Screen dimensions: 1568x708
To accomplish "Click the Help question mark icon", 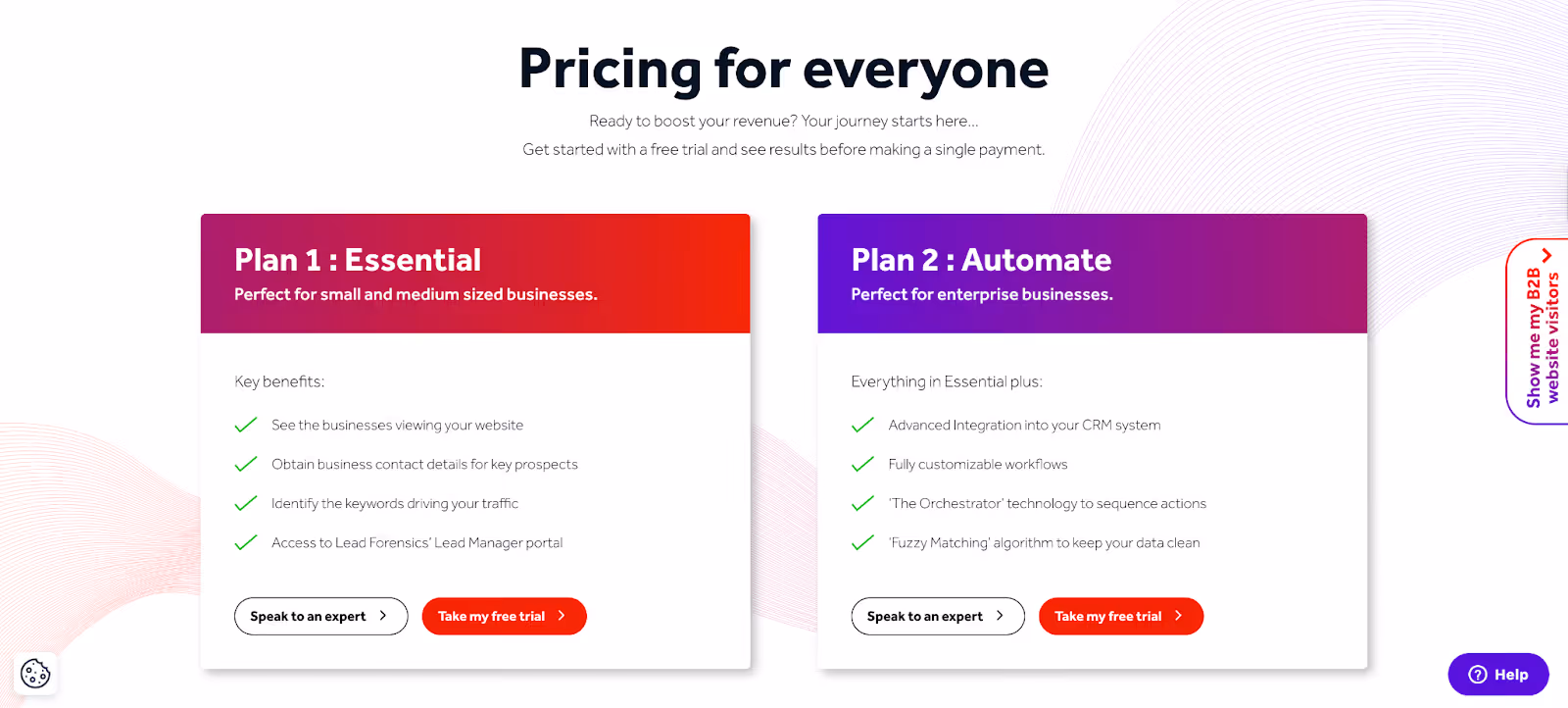I will pyautogui.click(x=1476, y=674).
